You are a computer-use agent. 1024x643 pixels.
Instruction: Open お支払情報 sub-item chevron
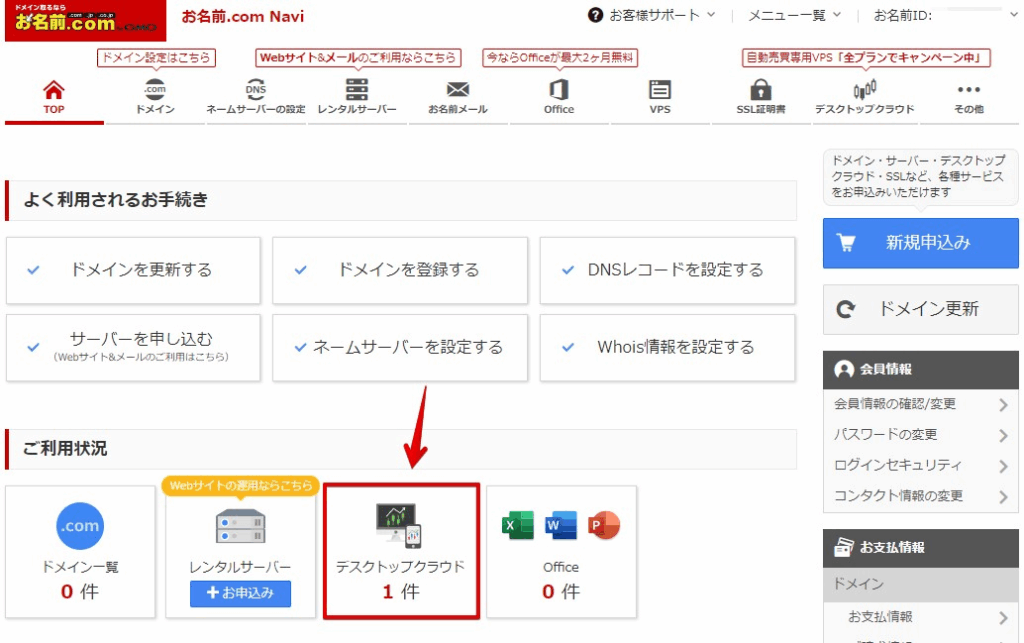[1003, 617]
